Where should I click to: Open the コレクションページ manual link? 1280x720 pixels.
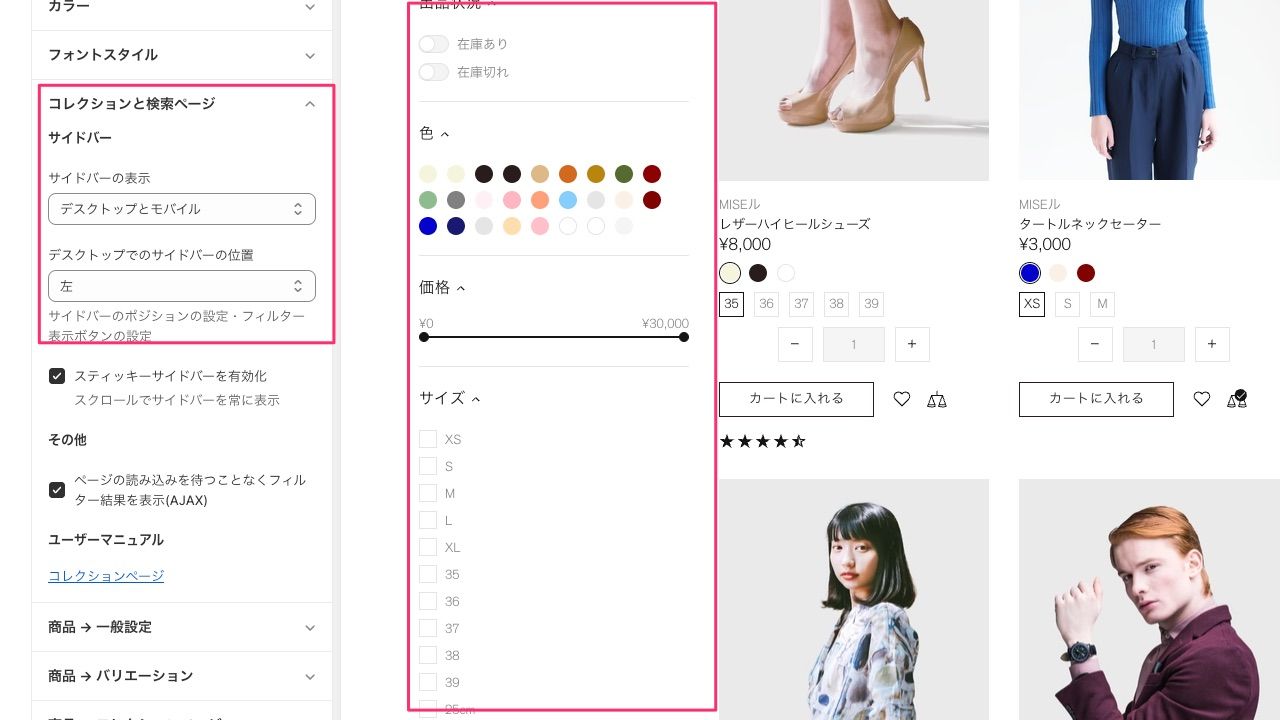(106, 576)
